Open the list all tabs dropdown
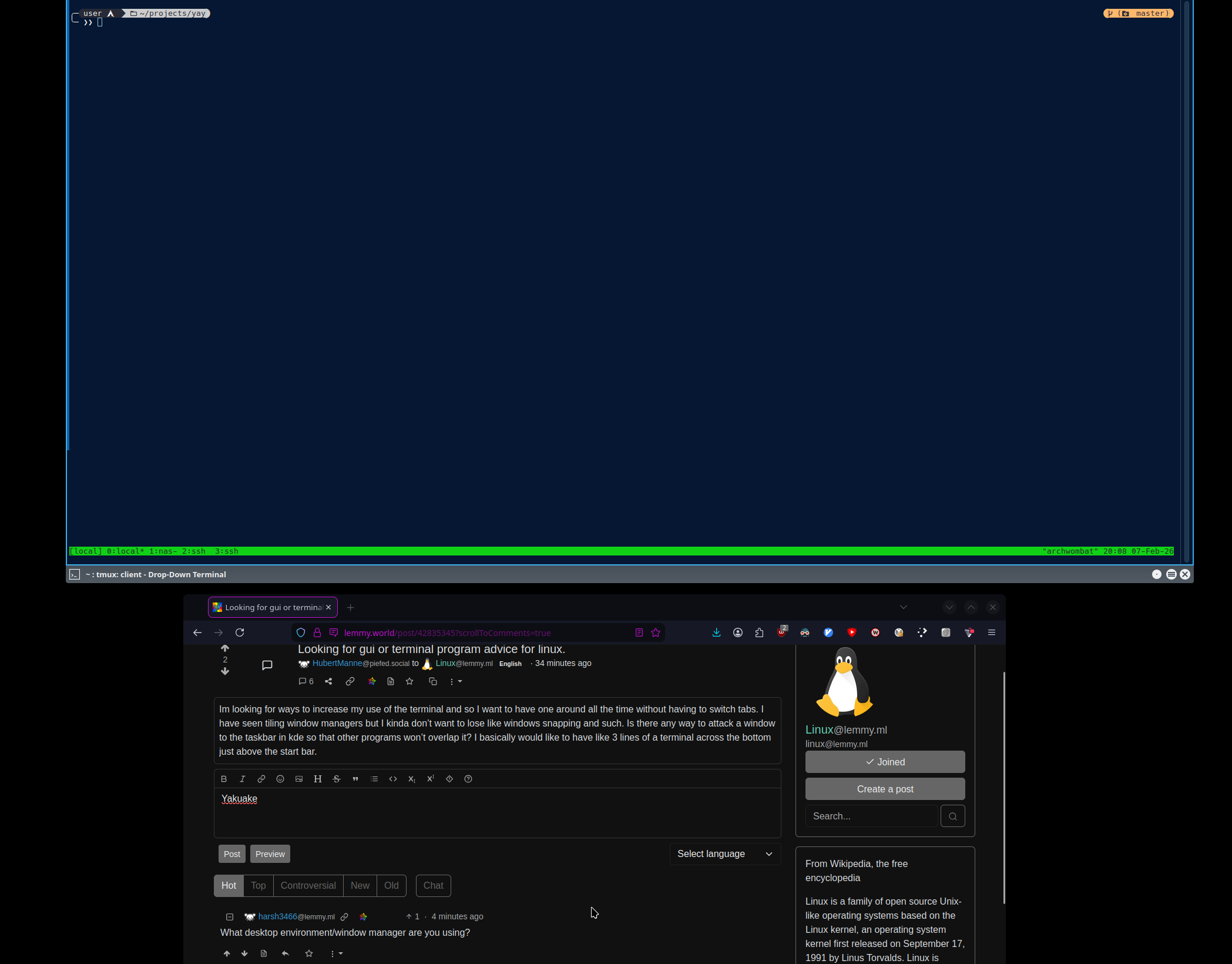The height and width of the screenshot is (964, 1232). point(904,607)
